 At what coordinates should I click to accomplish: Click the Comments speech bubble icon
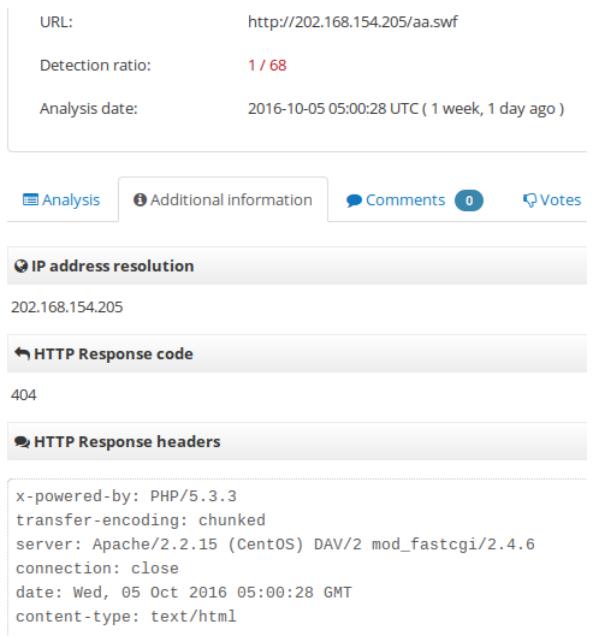click(354, 200)
